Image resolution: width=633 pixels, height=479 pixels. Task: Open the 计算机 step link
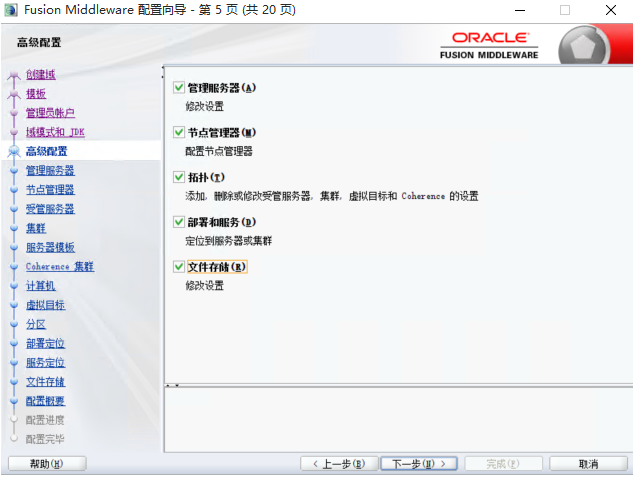pyautogui.click(x=41, y=286)
